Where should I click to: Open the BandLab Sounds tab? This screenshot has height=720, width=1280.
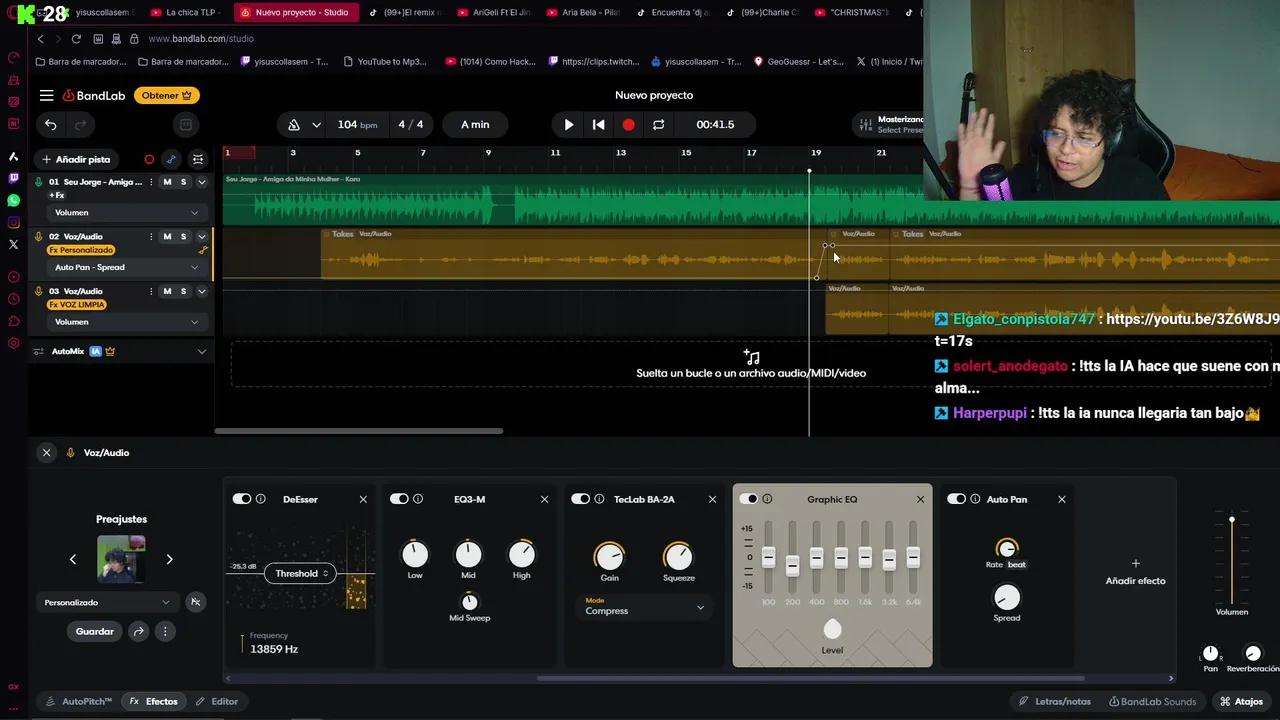pos(1152,701)
